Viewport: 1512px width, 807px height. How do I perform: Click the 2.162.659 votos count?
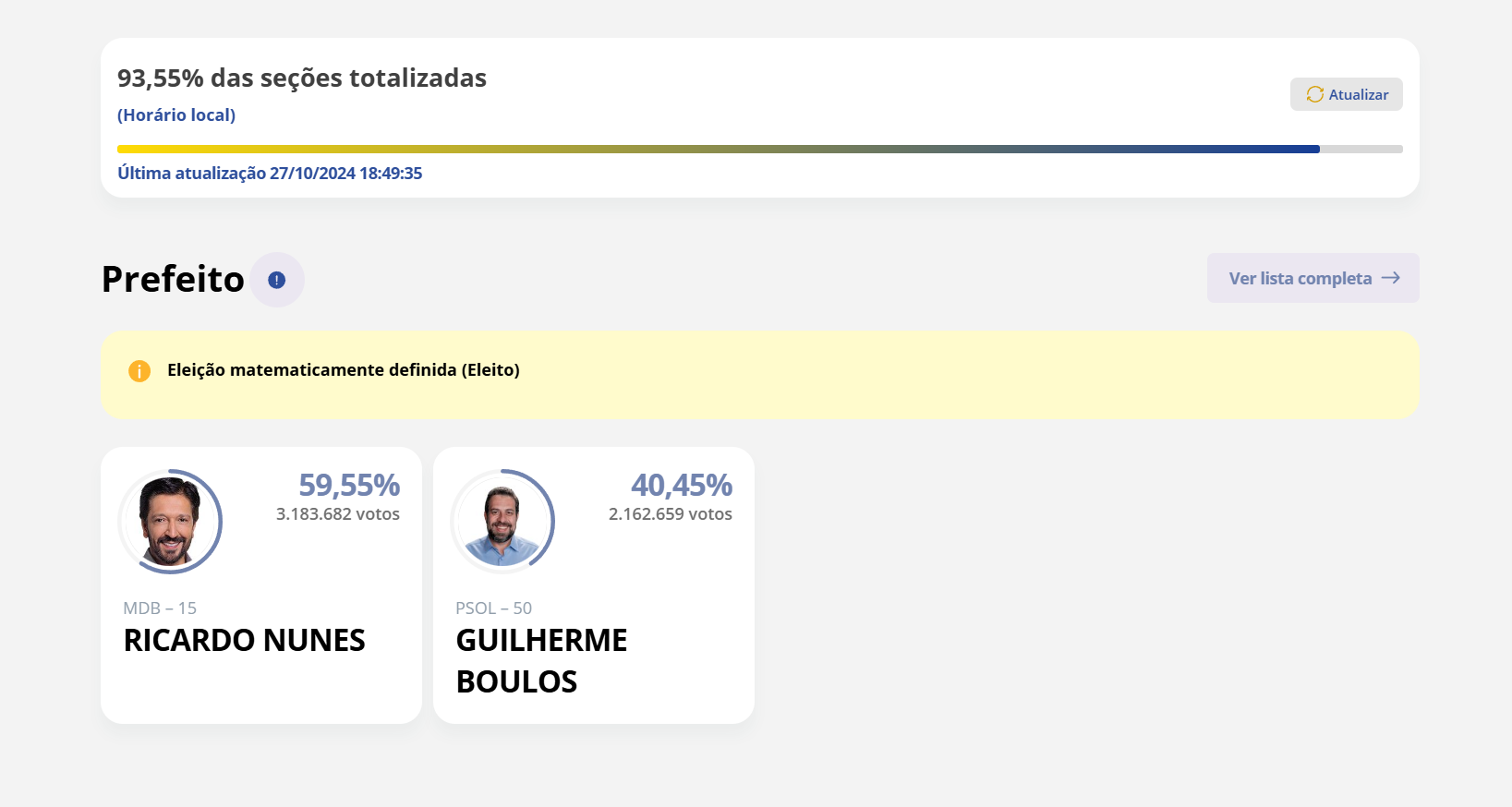(671, 514)
